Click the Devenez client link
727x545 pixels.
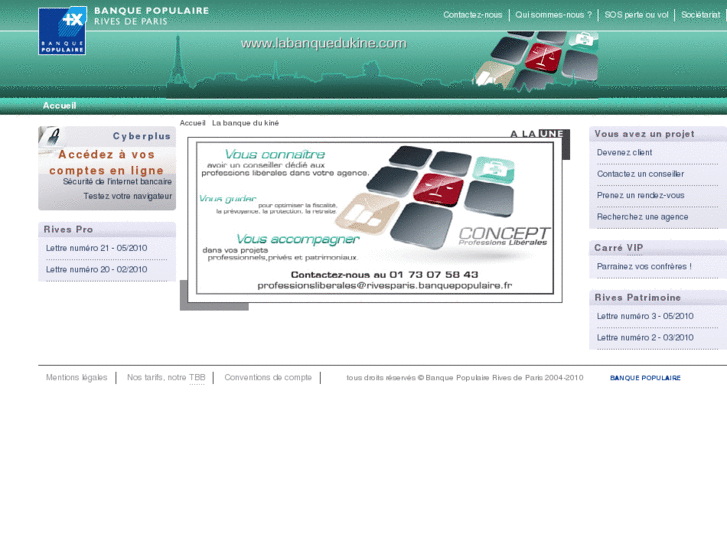pyautogui.click(x=624, y=153)
